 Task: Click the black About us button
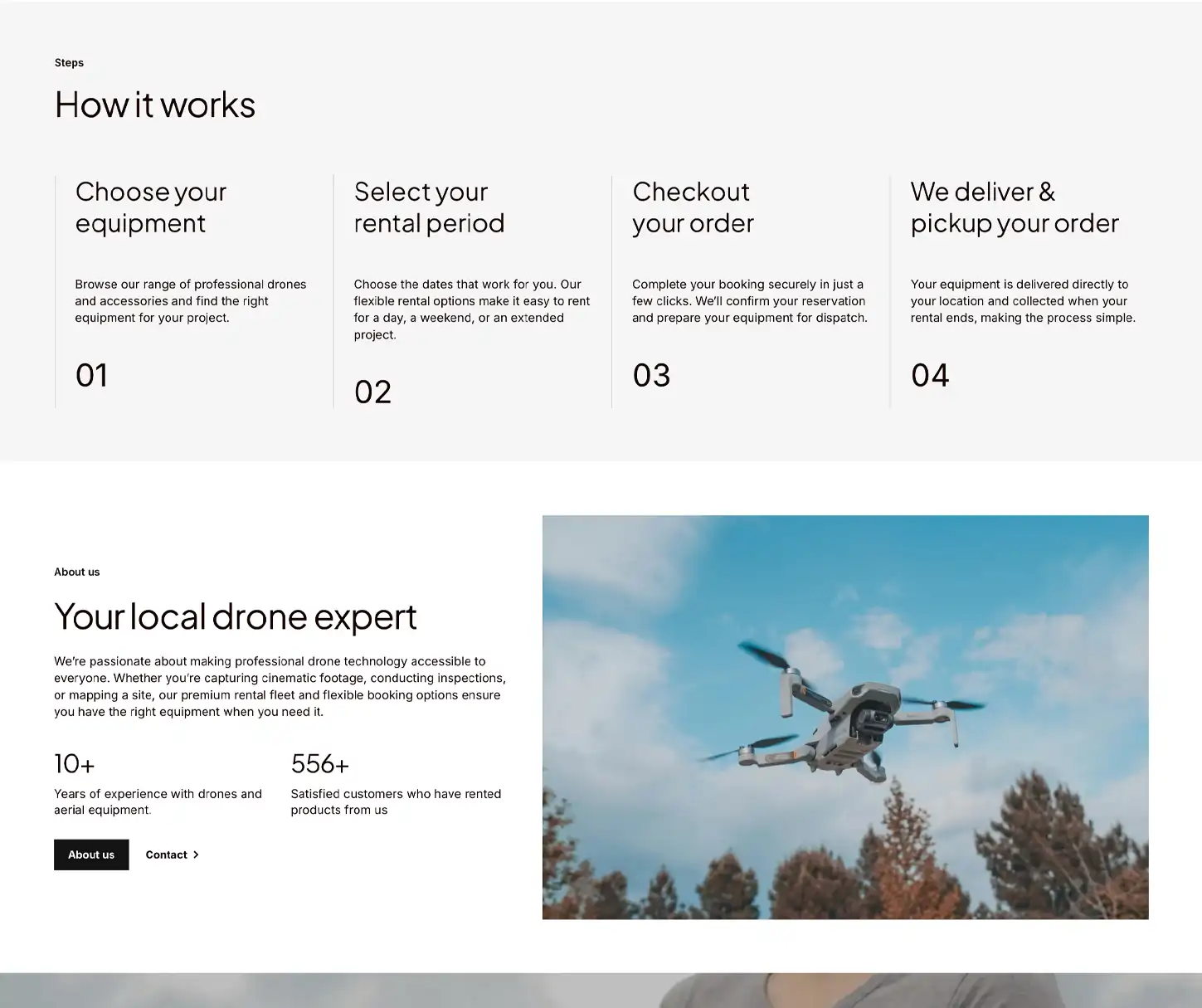tap(91, 855)
